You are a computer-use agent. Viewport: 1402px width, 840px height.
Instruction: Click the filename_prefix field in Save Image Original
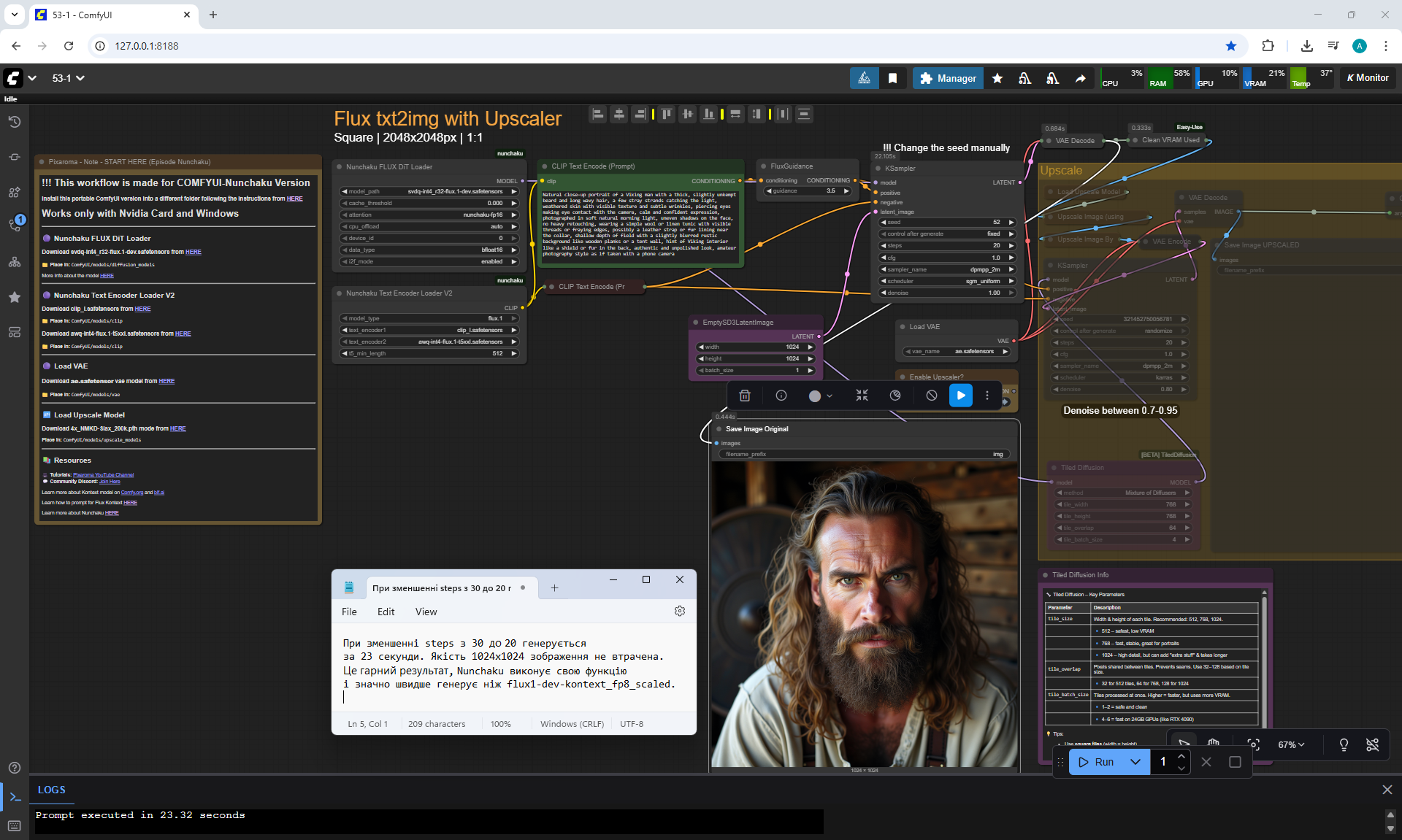pos(865,454)
